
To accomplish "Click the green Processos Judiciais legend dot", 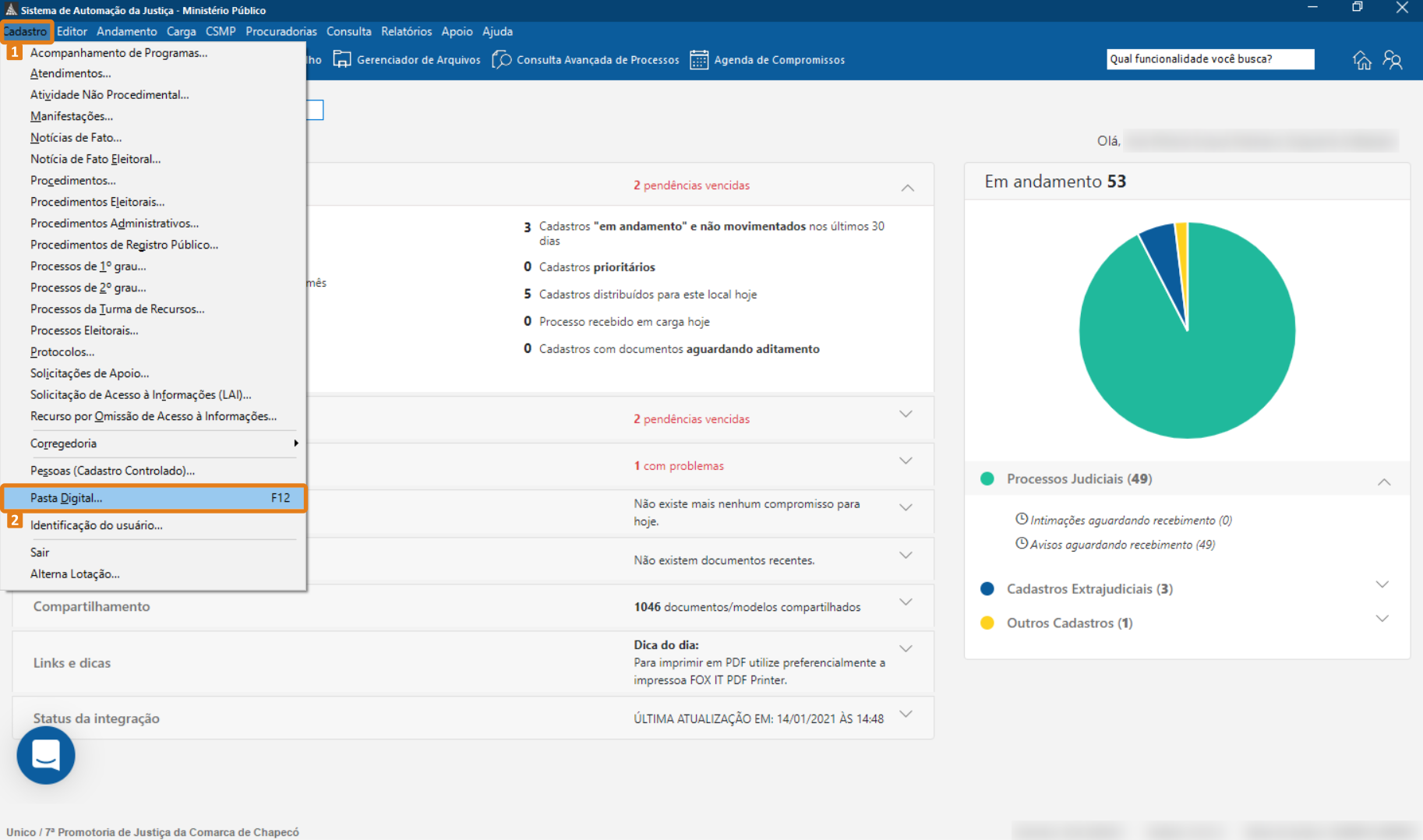I will tap(987, 478).
